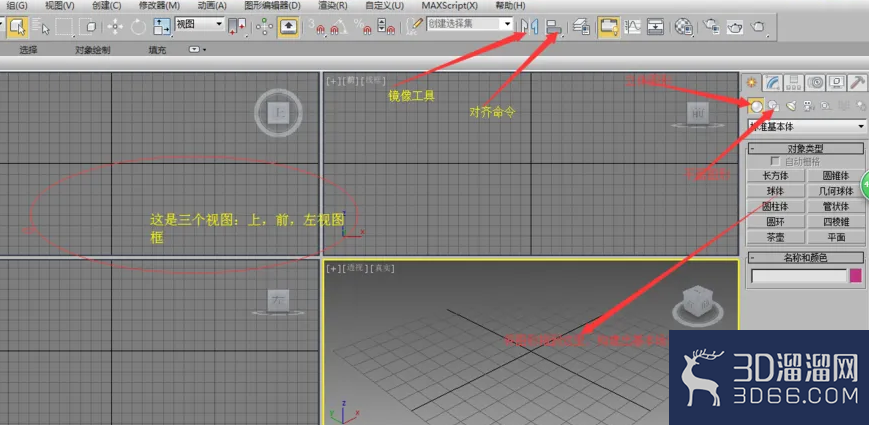This screenshot has width=869, height=425.
Task: Open the Motion command panel tab
Action: pos(815,83)
